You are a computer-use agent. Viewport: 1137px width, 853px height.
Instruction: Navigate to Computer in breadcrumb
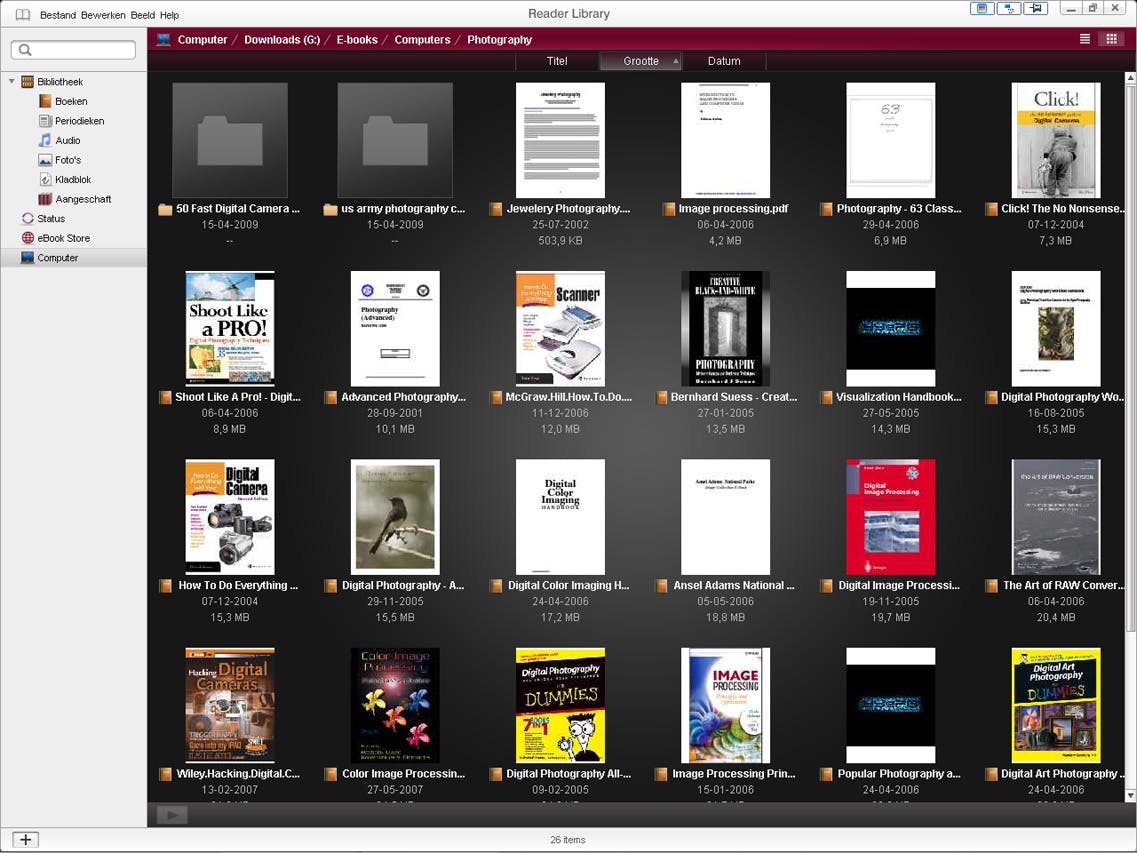202,40
